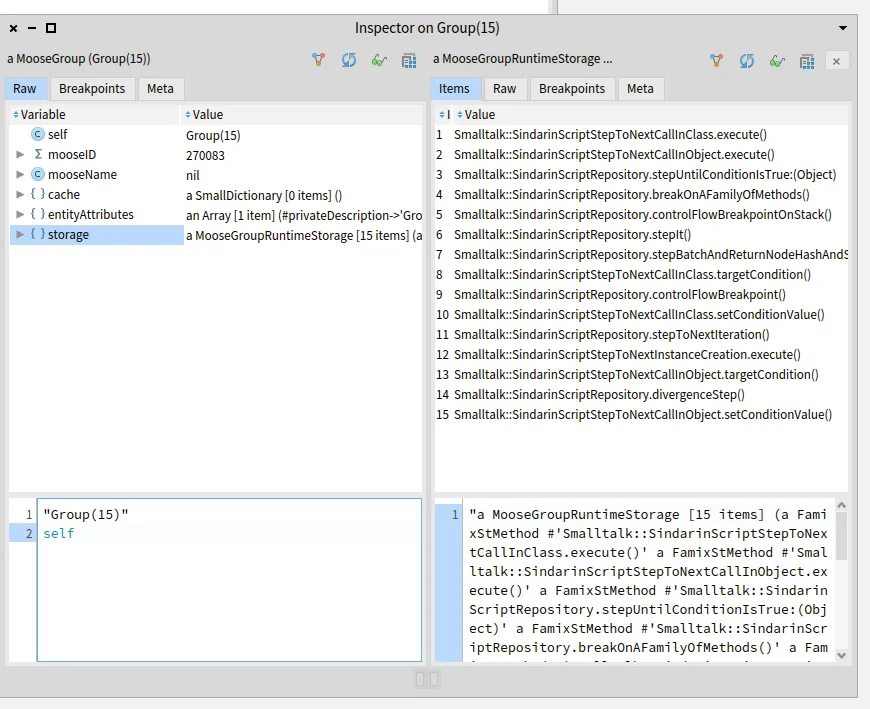Image resolution: width=870 pixels, height=709 pixels.
Task: Select item 1 SindarinScriptStepToNextCallInClass.execute()
Action: pyautogui.click(x=641, y=135)
